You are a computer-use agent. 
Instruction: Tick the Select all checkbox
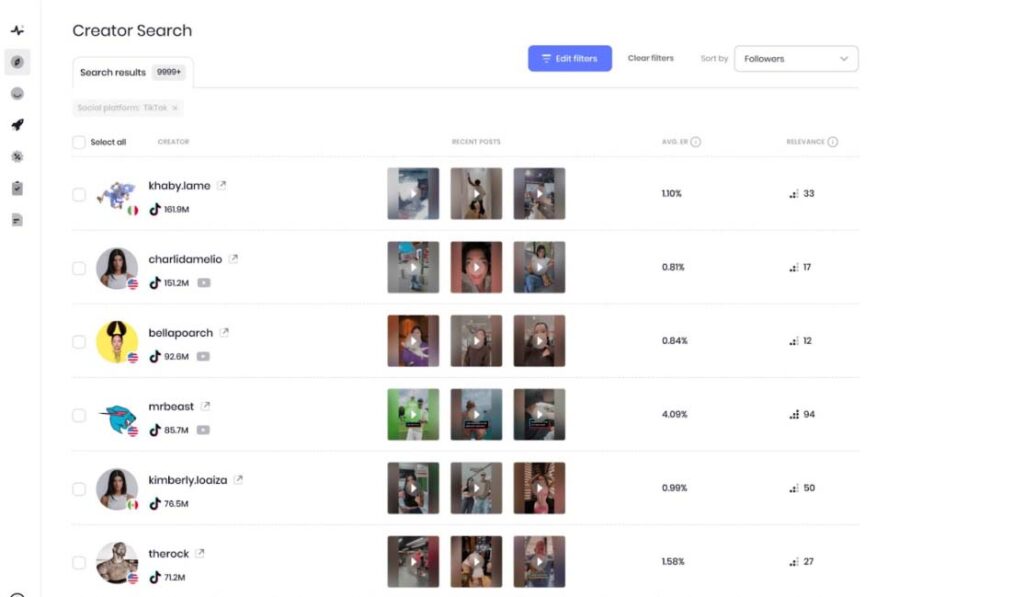click(x=79, y=142)
